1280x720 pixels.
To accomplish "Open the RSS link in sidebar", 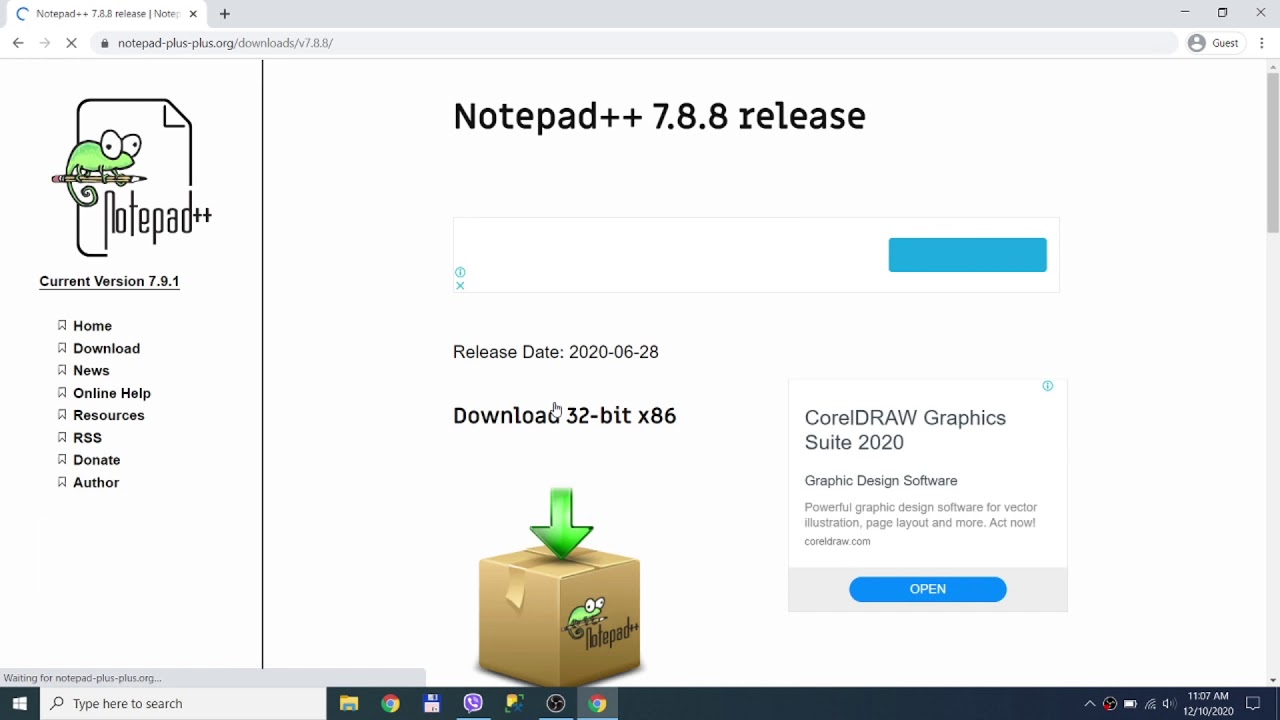I will (x=87, y=437).
